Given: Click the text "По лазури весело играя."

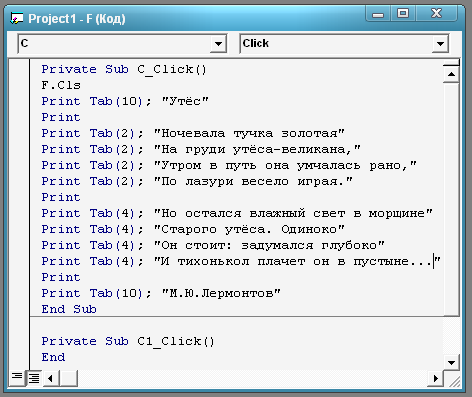Looking at the screenshot, I should click(x=253, y=181).
